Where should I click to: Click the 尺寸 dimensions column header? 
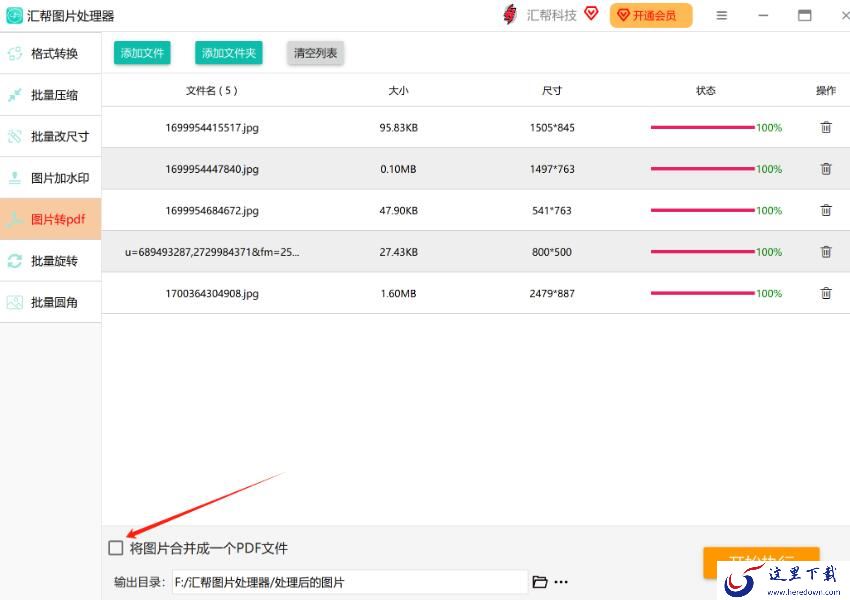[x=552, y=91]
